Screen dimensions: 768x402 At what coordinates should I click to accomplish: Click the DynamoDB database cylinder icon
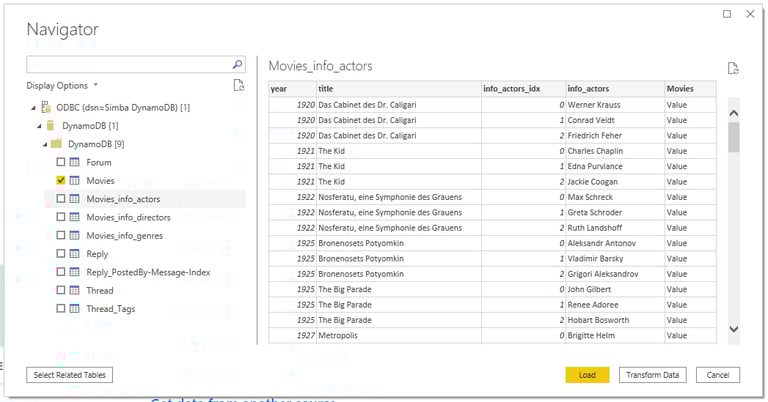(50, 126)
